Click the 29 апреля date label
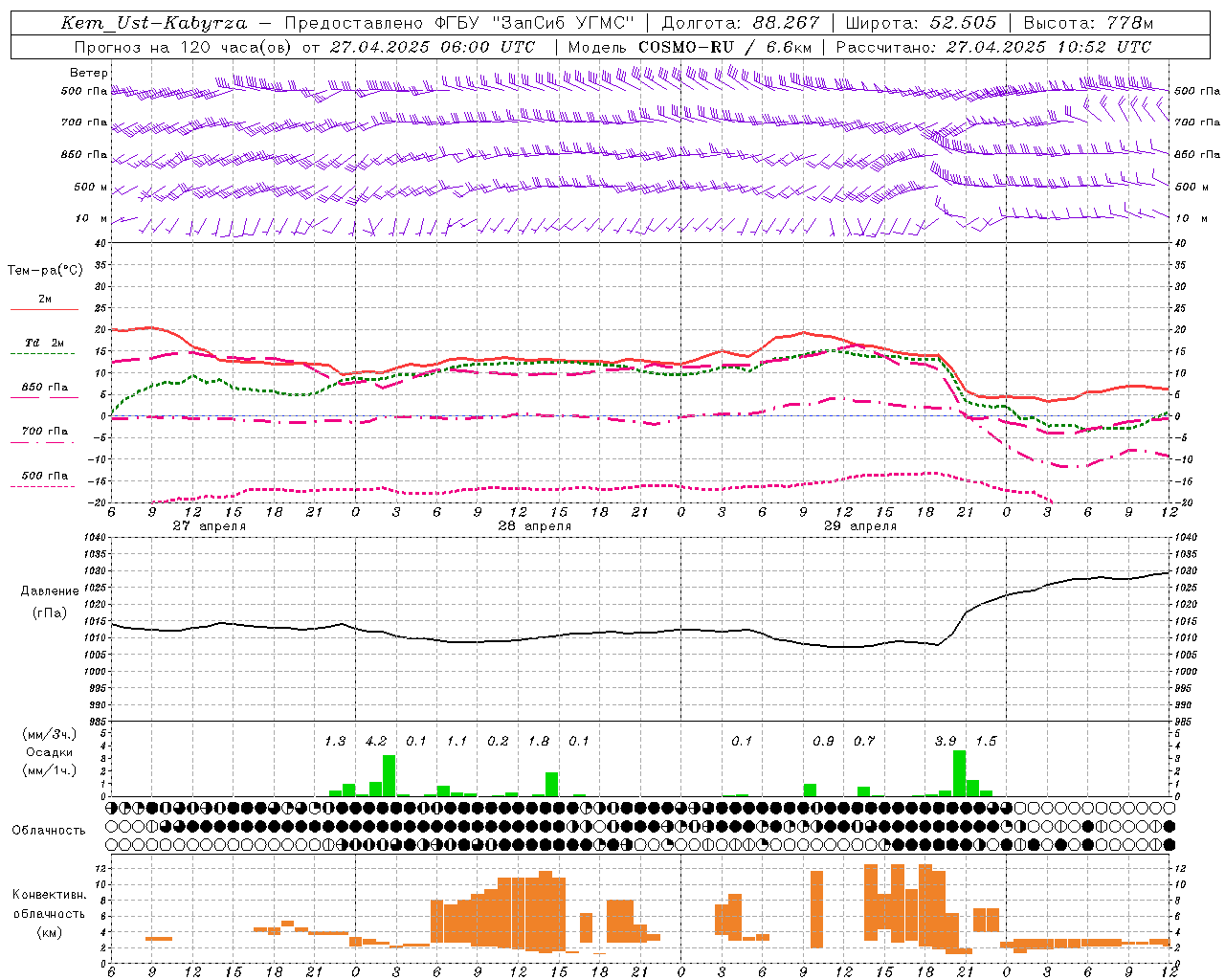 click(x=860, y=526)
